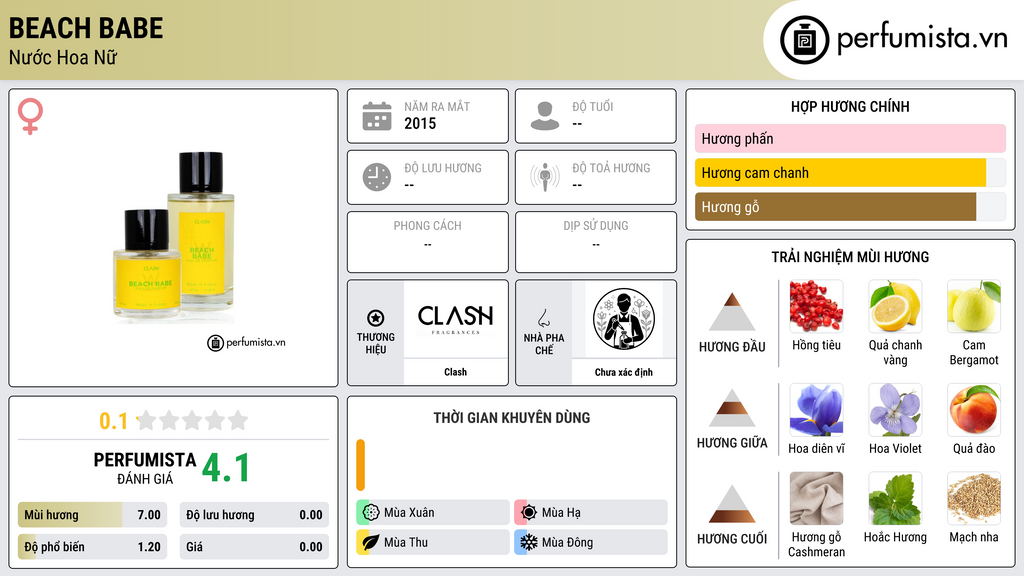Click the Nước Hoa Nữ subtitle
Image resolution: width=1024 pixels, height=576 pixels.
coord(63,57)
